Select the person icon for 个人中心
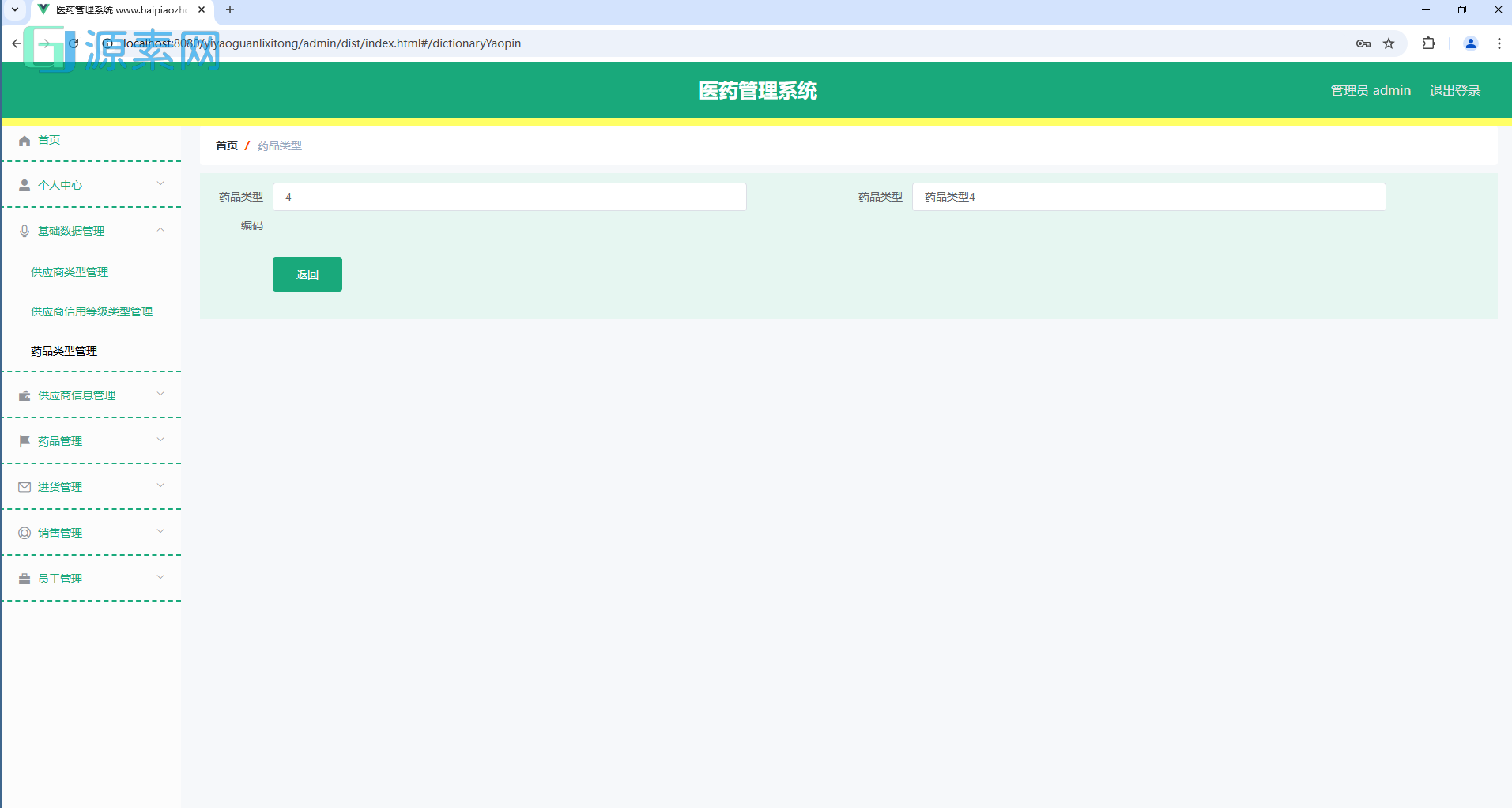 (x=25, y=184)
